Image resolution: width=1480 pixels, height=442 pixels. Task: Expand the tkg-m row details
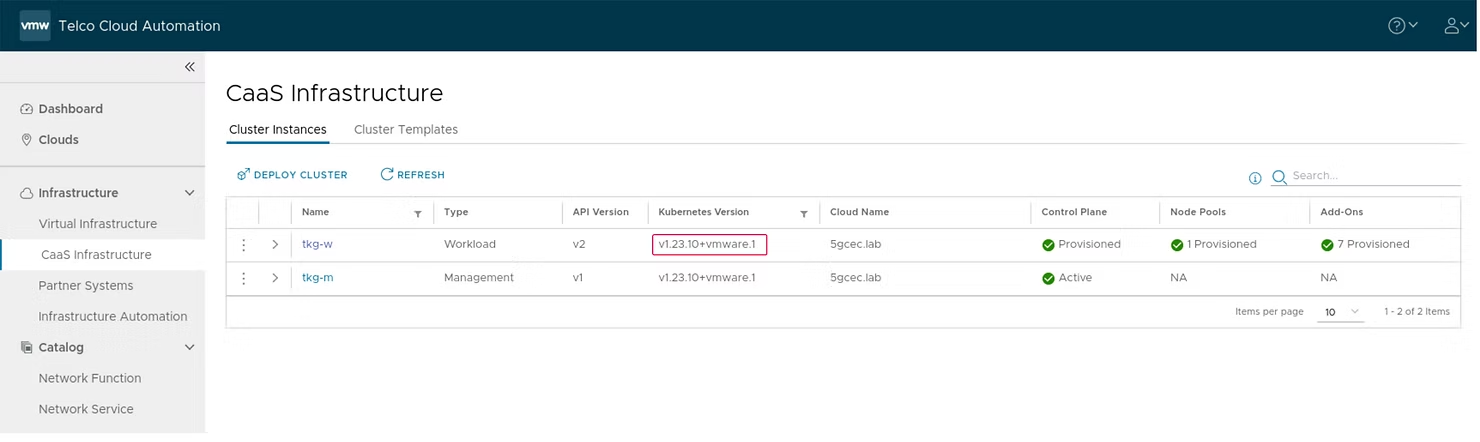(275, 278)
